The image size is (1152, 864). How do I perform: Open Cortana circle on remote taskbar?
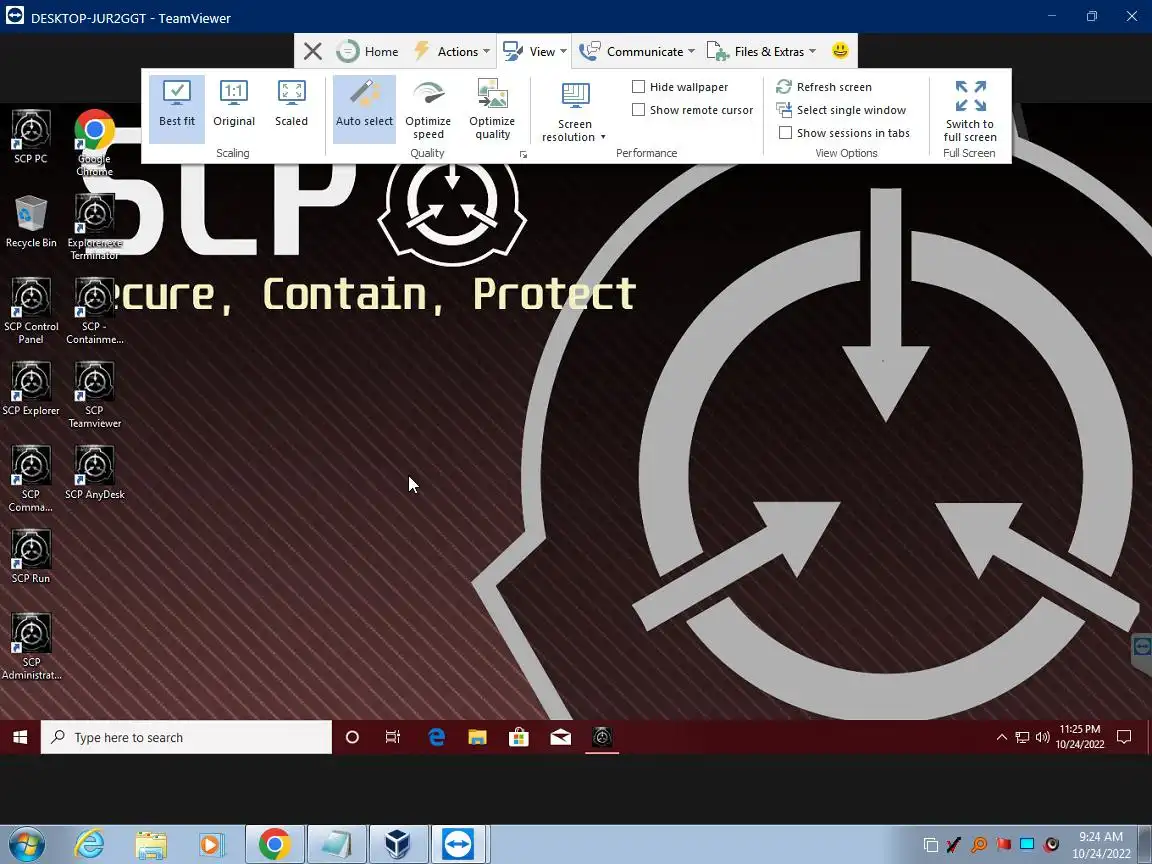(x=352, y=737)
